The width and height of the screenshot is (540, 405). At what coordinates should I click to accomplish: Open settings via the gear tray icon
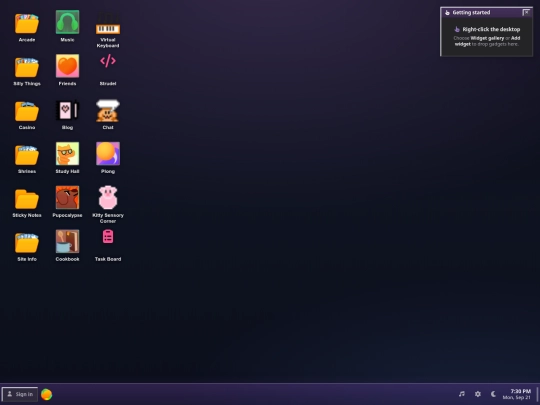(478, 394)
